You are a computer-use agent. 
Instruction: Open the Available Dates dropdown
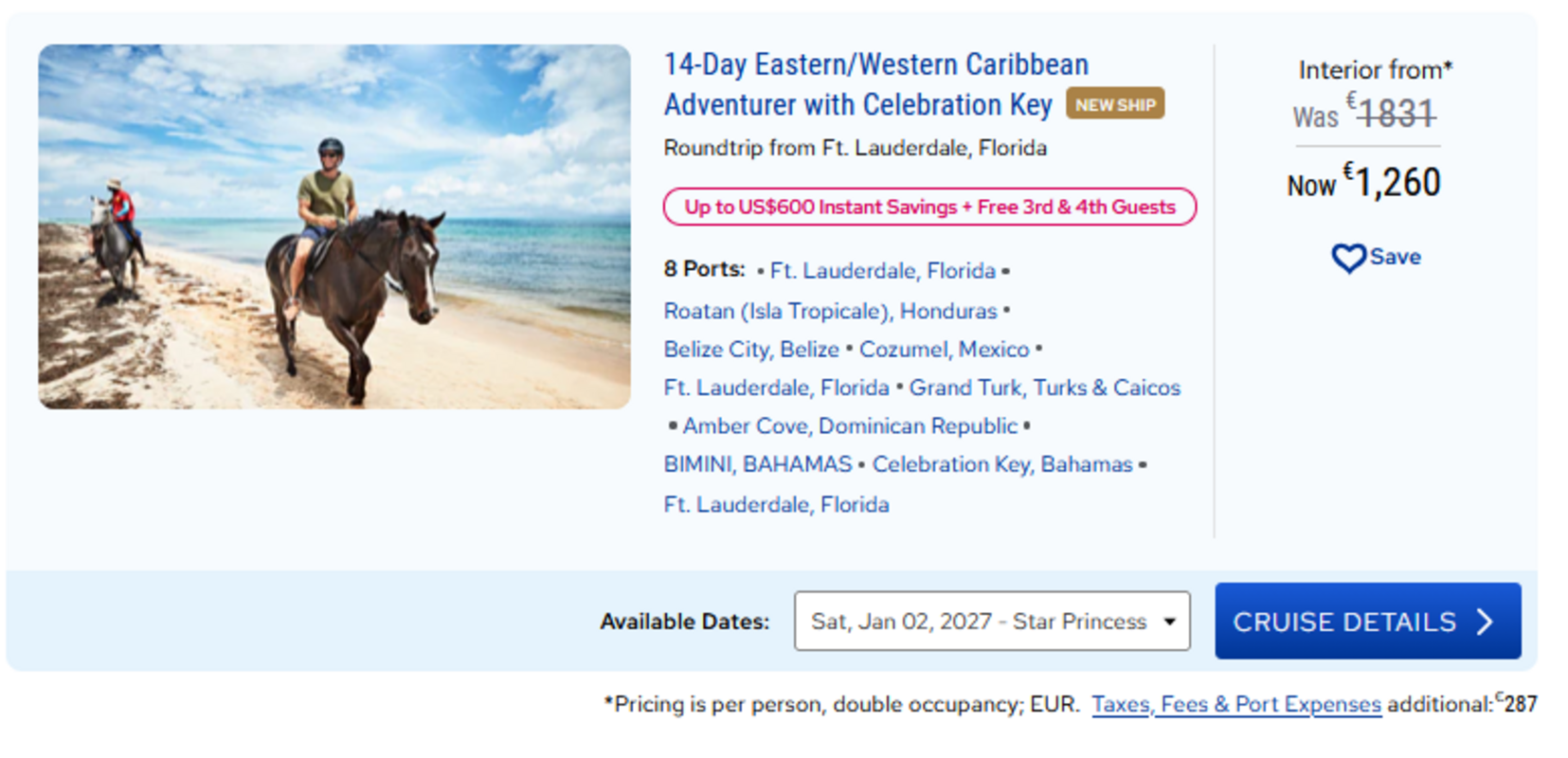(992, 622)
